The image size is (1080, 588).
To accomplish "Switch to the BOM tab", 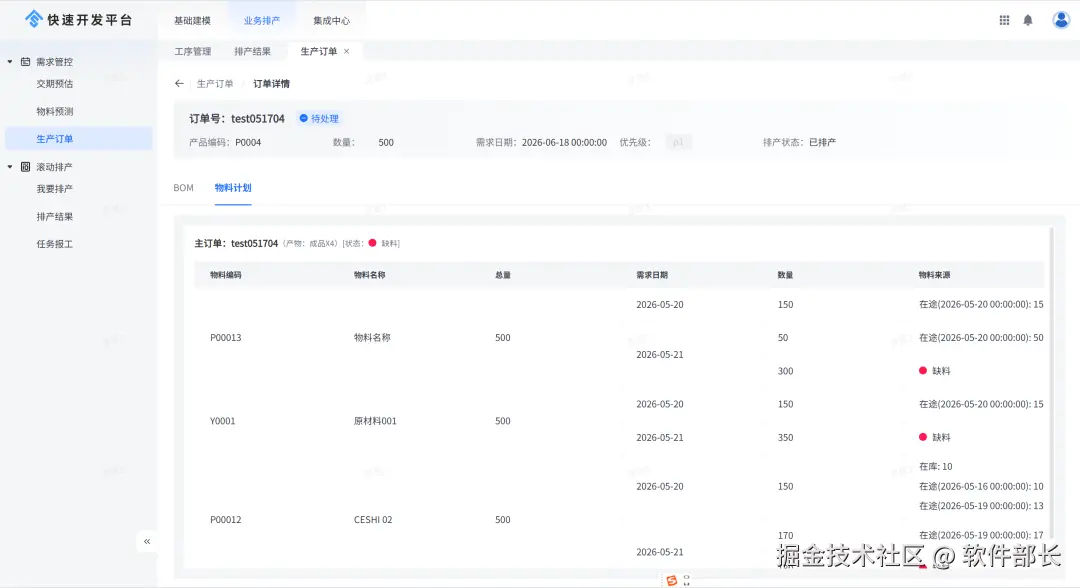I will (183, 187).
